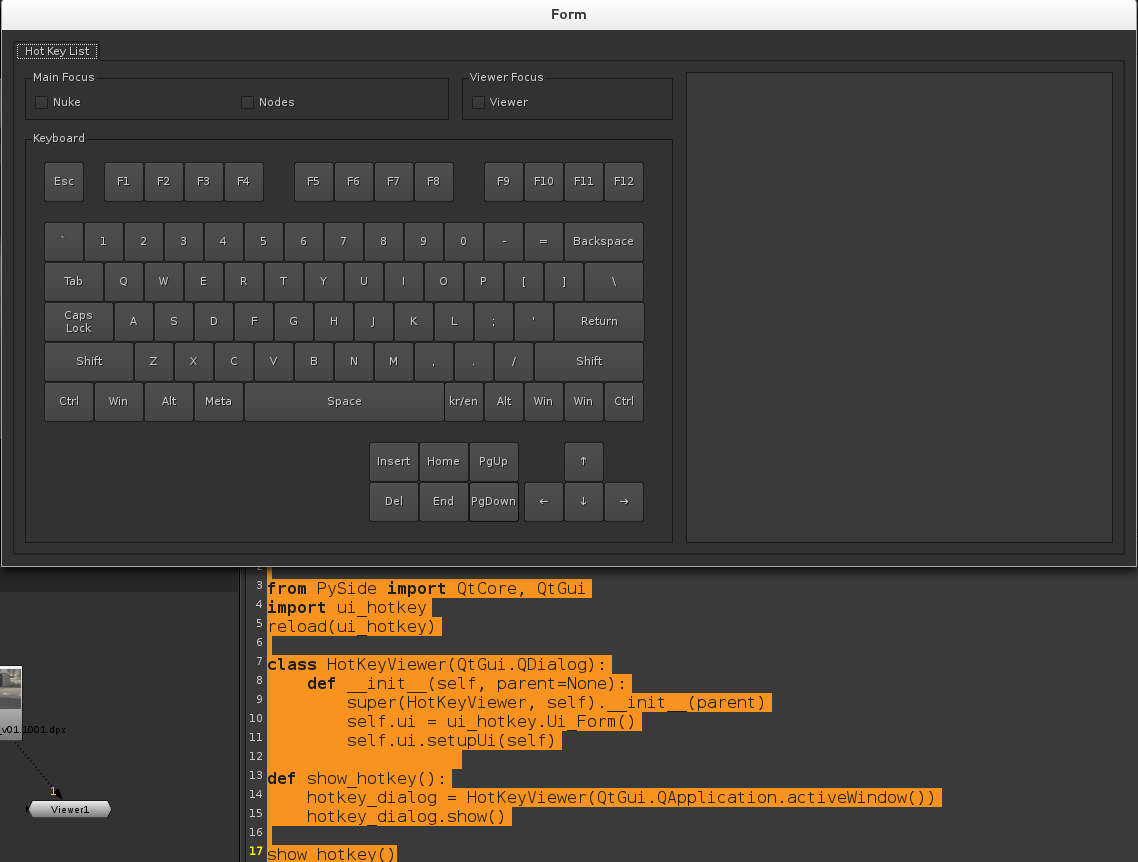The image size is (1138, 862).
Task: Enable the Nuke checkbox under Main Focus
Action: coord(40,102)
